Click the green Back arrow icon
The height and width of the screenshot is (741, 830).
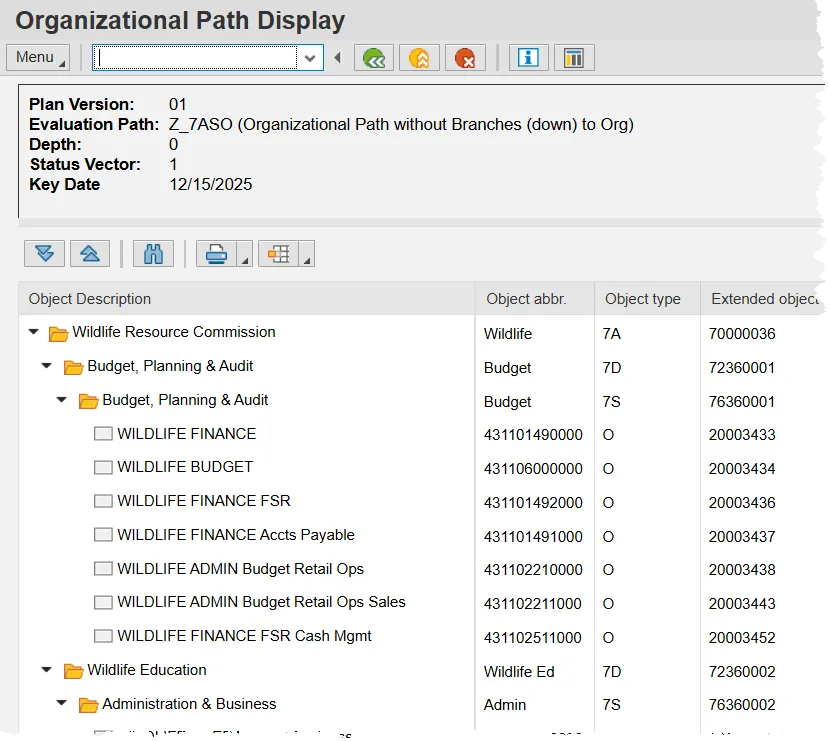tap(374, 58)
